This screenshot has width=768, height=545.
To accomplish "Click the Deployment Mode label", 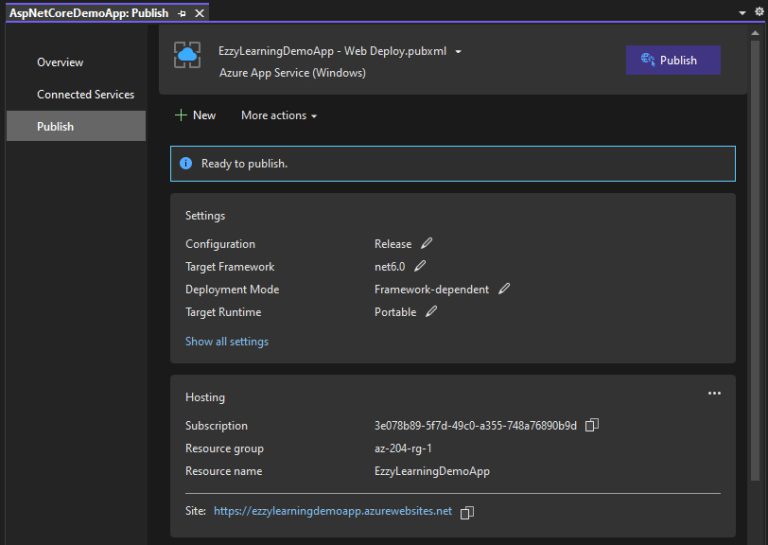I will point(232,289).
